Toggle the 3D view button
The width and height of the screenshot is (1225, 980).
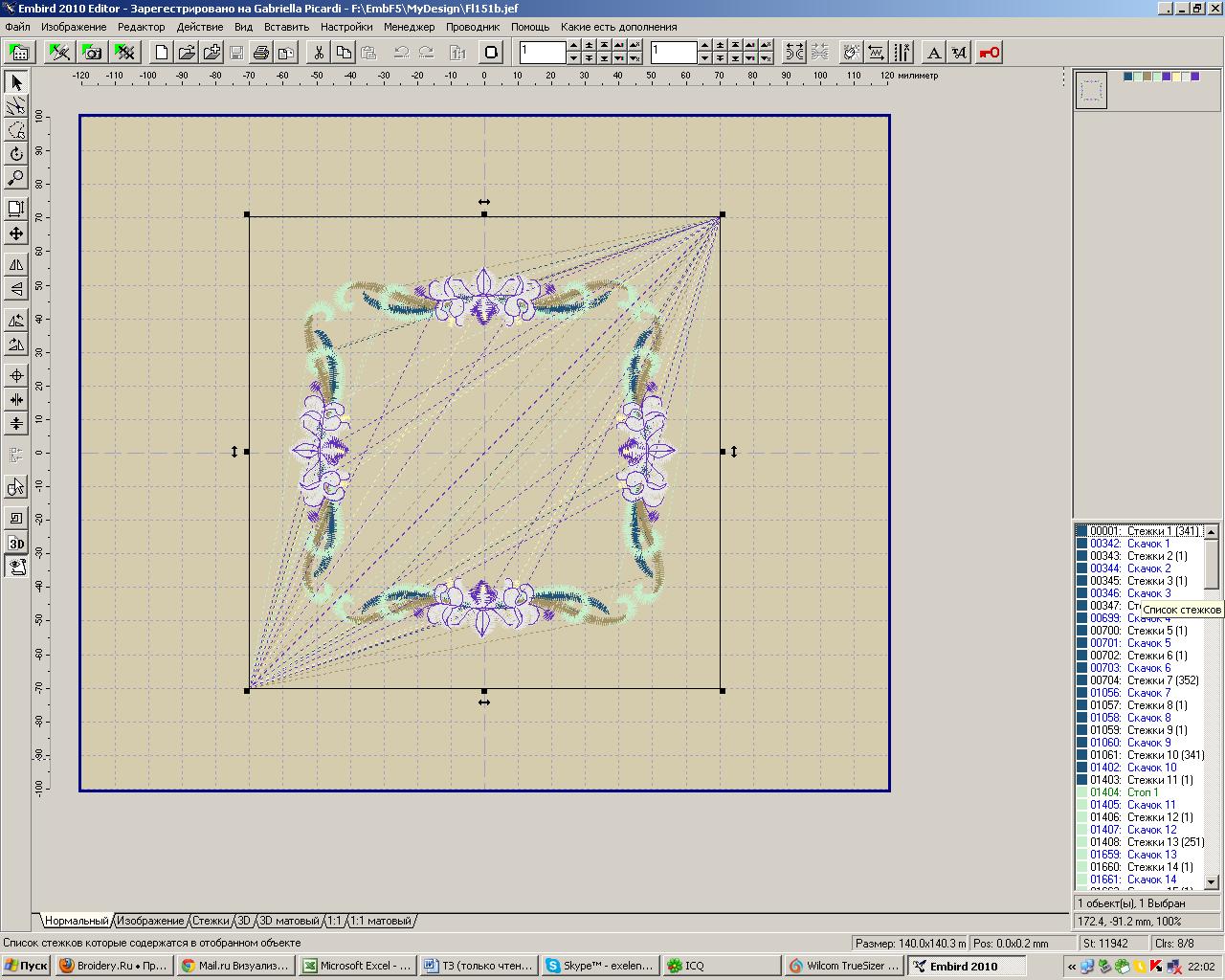[16, 544]
